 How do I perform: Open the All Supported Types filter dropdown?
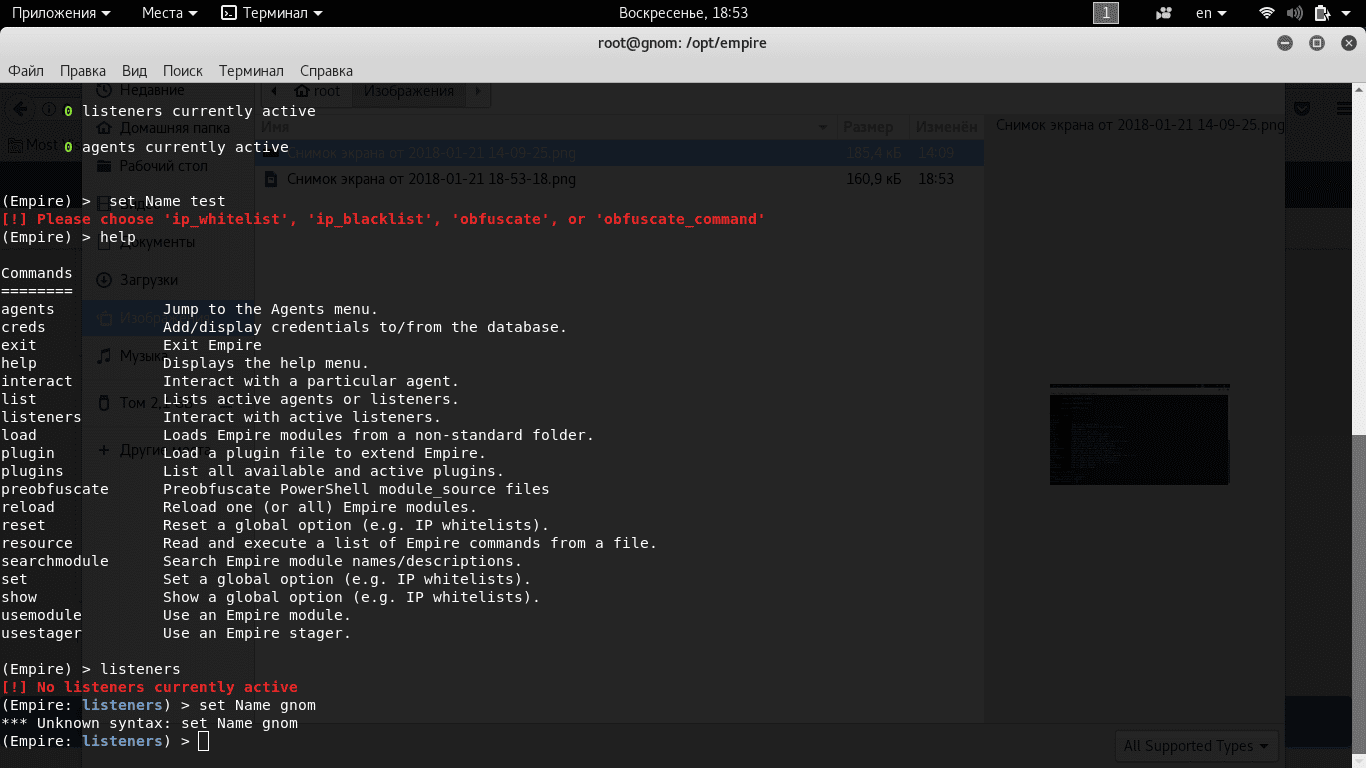pos(1197,746)
